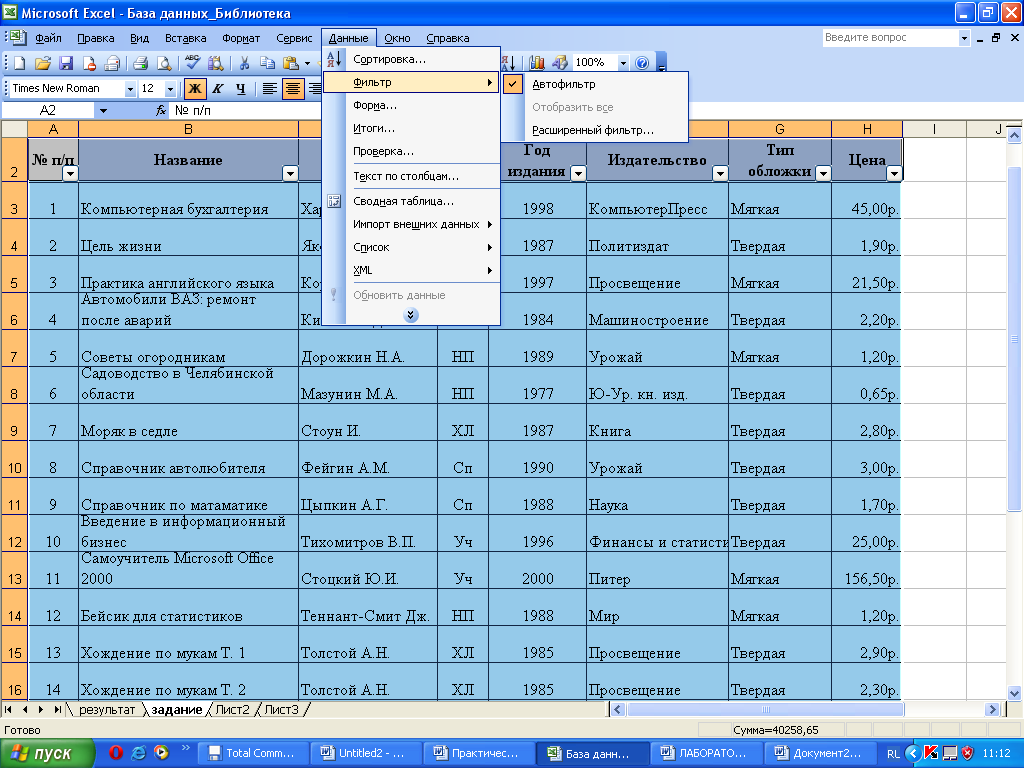Screen dimensions: 1024x768
Task: Copy selection with the Copy icon
Action: click(267, 63)
